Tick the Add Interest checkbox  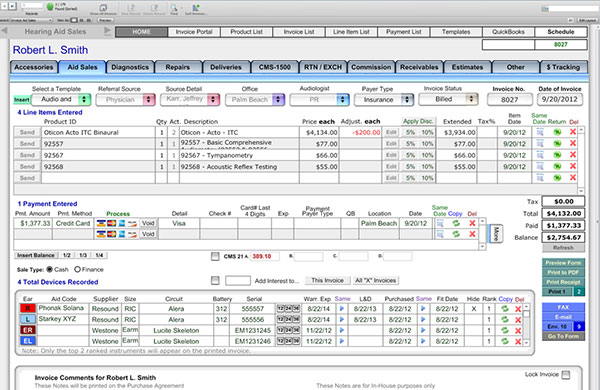215,281
